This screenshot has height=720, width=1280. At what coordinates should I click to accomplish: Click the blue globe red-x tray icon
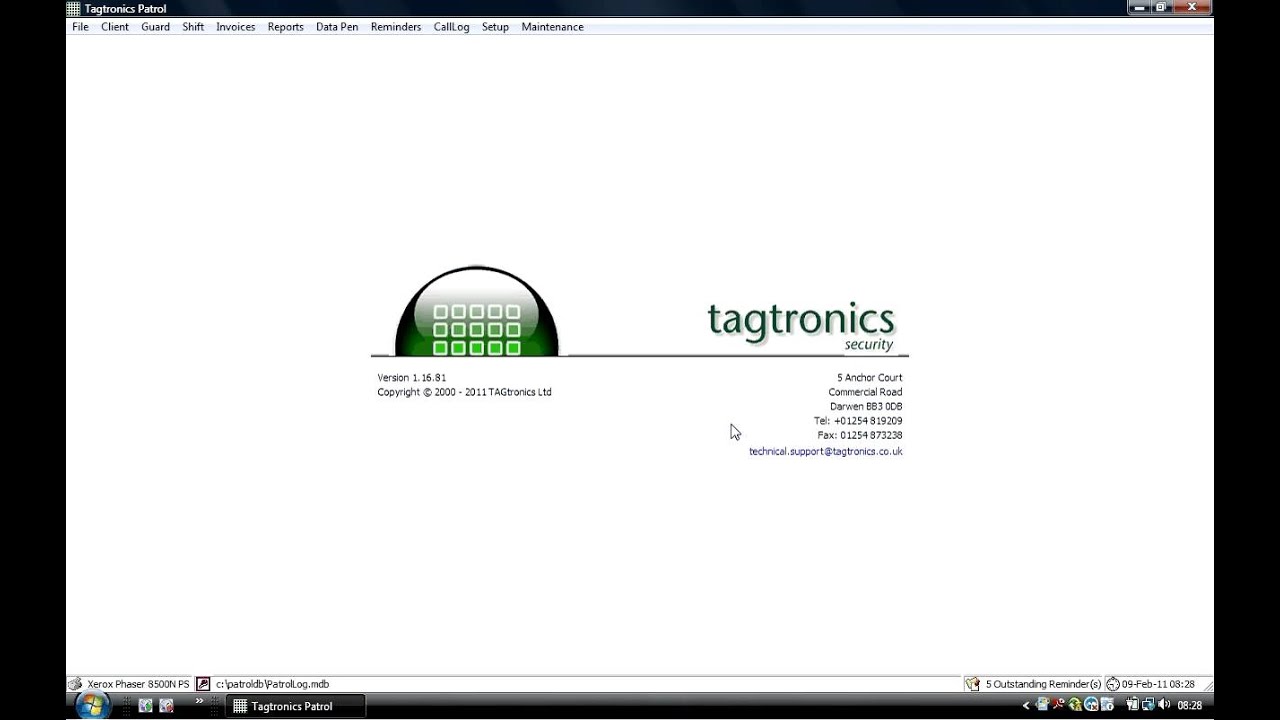pyautogui.click(x=1091, y=706)
